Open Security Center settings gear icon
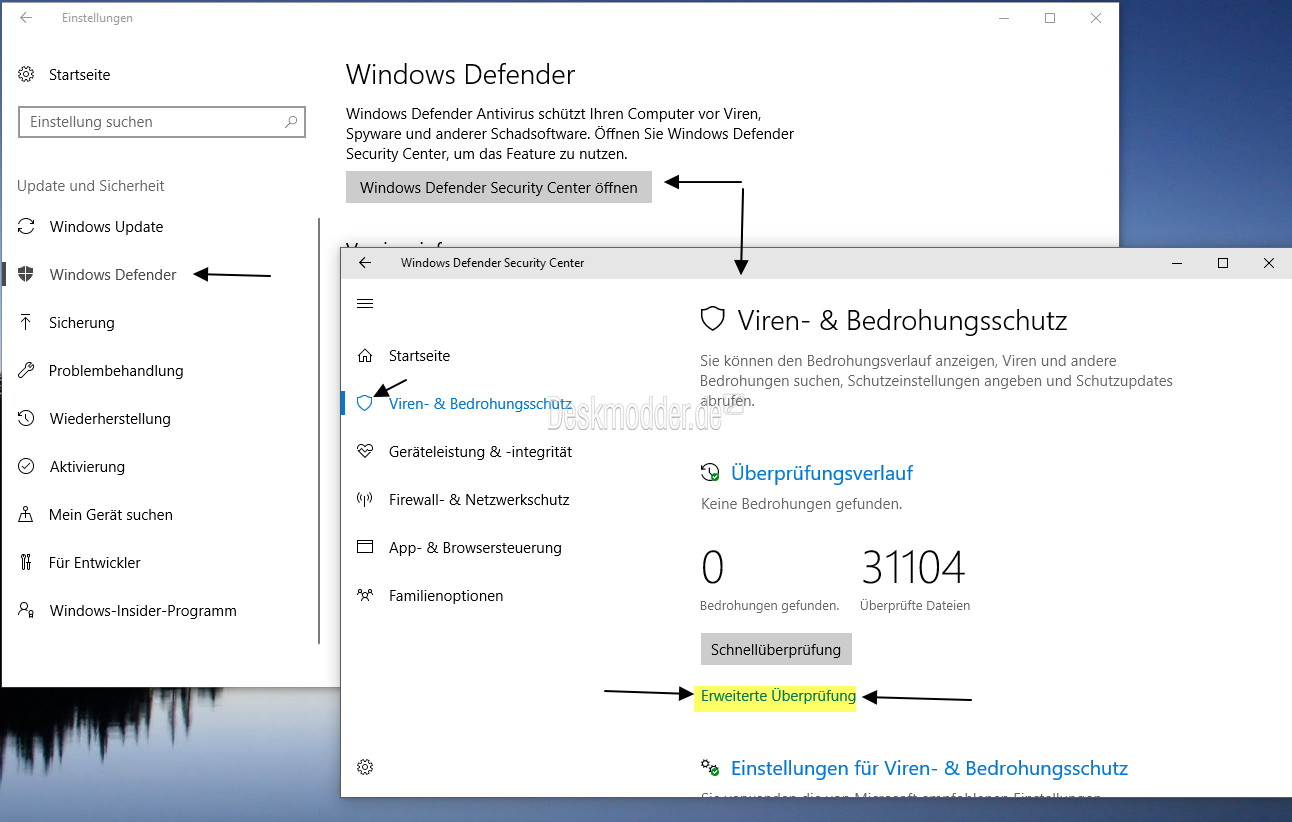 (x=365, y=767)
